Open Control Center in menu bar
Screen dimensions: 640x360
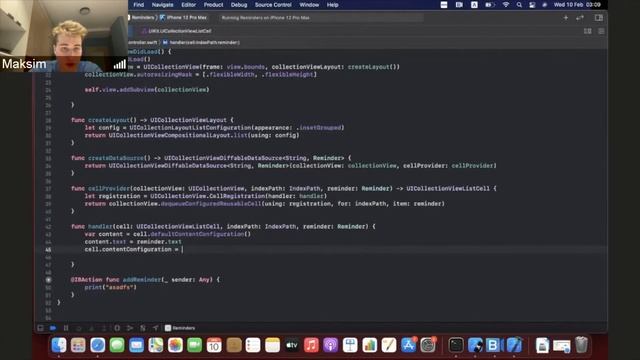(x=532, y=5)
